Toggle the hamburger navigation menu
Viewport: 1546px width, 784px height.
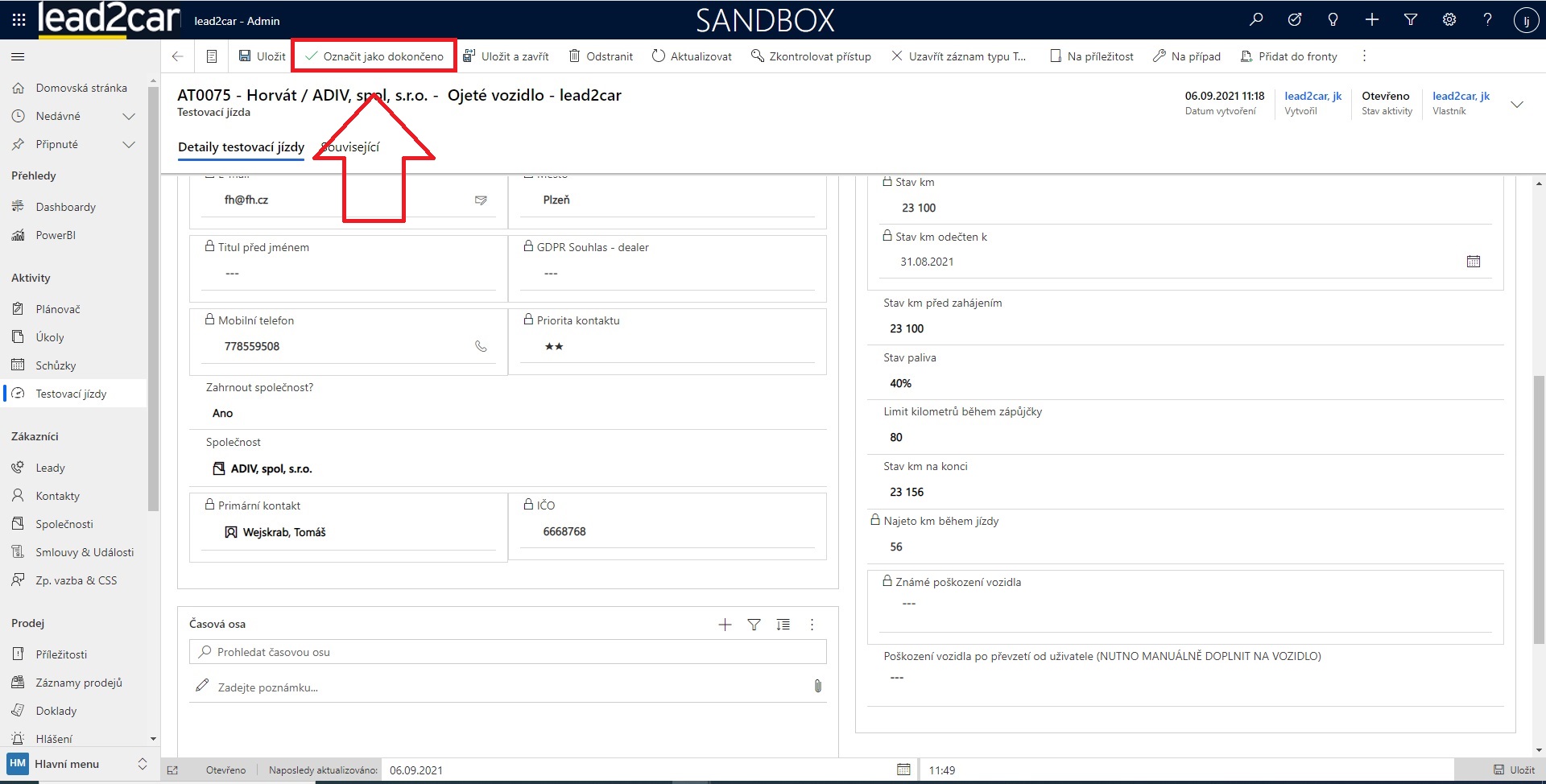[18, 56]
